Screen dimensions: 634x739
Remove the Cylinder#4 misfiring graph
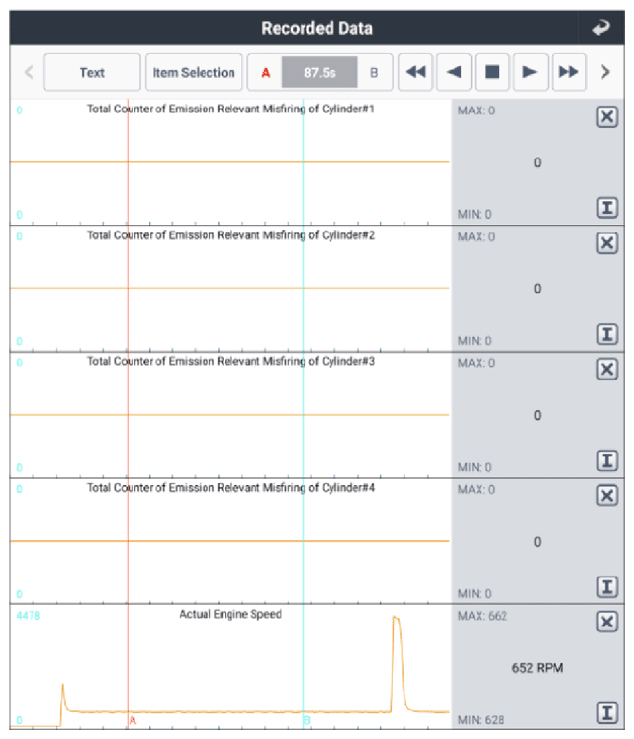(607, 495)
